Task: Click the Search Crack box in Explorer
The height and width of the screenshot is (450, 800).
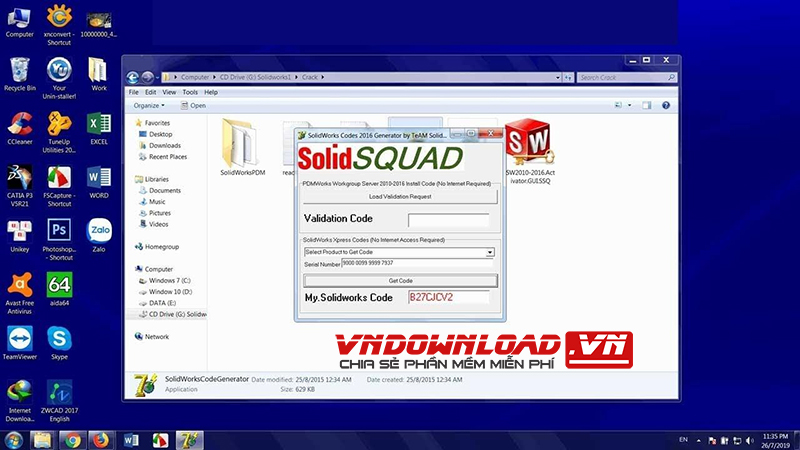Action: 627,78
